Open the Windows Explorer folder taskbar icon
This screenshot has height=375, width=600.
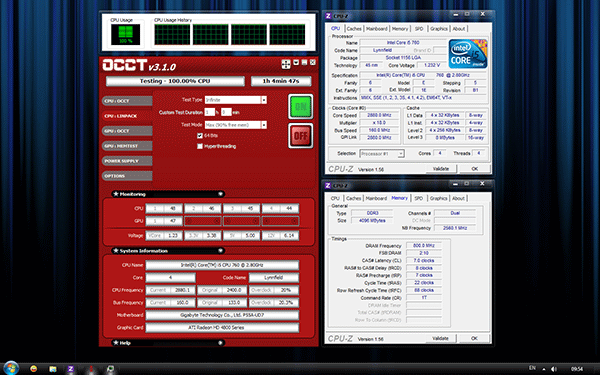click(x=52, y=369)
